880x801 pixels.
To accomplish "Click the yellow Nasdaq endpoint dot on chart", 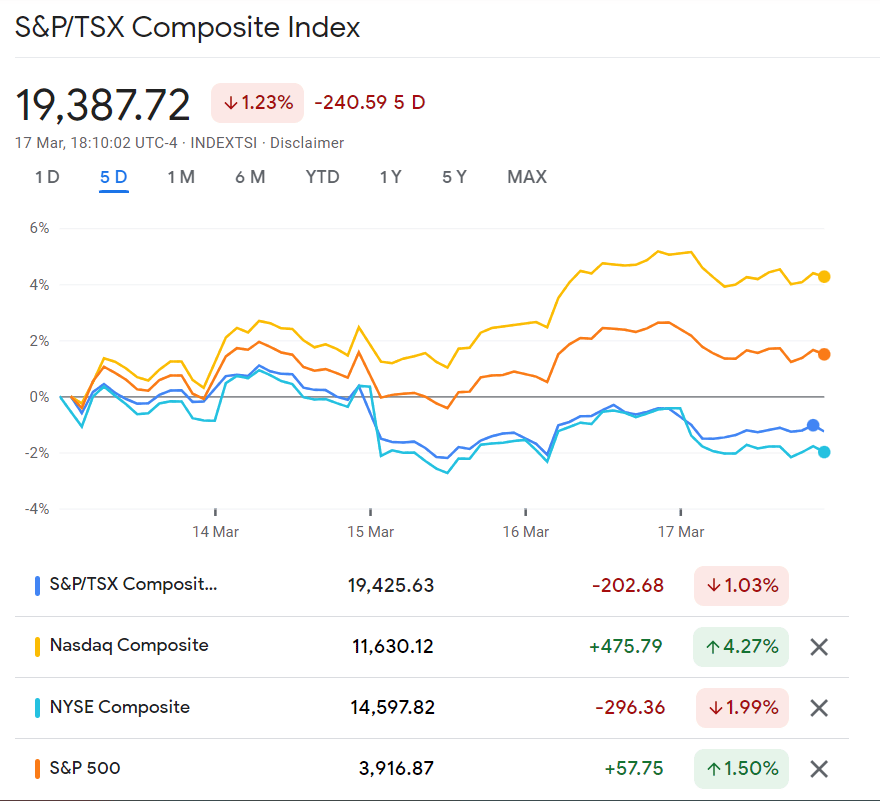I will coord(824,276).
